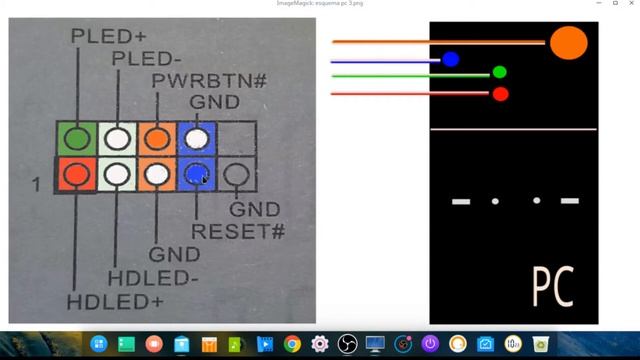
Task: Open the blue movie player icon
Action: pyautogui.click(x=264, y=344)
